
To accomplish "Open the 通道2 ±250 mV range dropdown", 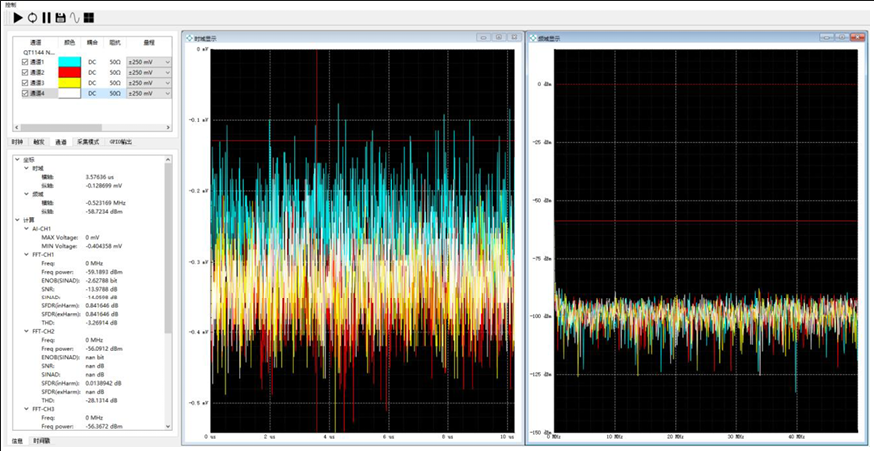I will pyautogui.click(x=149, y=72).
